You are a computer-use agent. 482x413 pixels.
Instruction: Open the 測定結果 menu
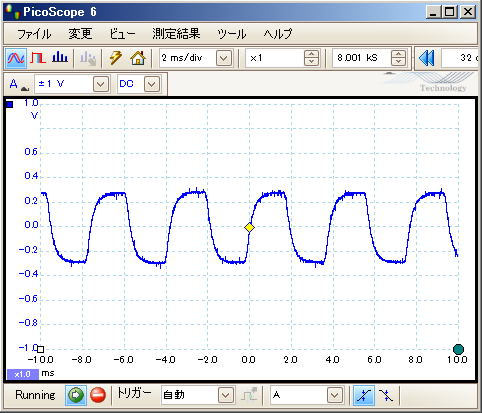click(x=176, y=34)
